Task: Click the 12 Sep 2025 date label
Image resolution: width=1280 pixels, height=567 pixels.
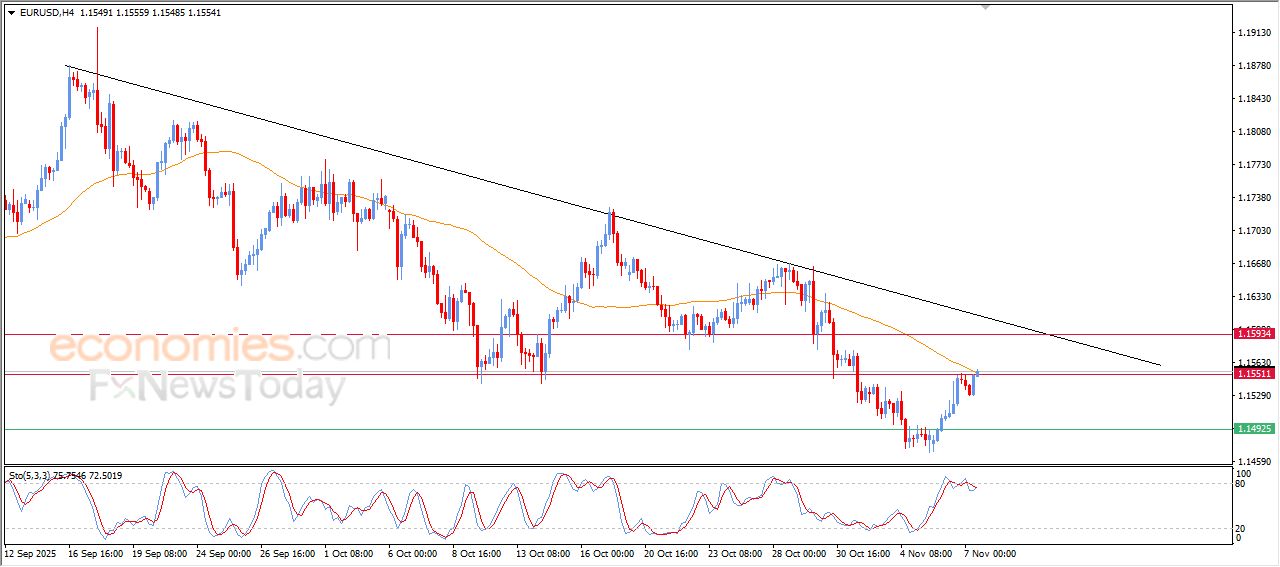Action: [x=32, y=552]
